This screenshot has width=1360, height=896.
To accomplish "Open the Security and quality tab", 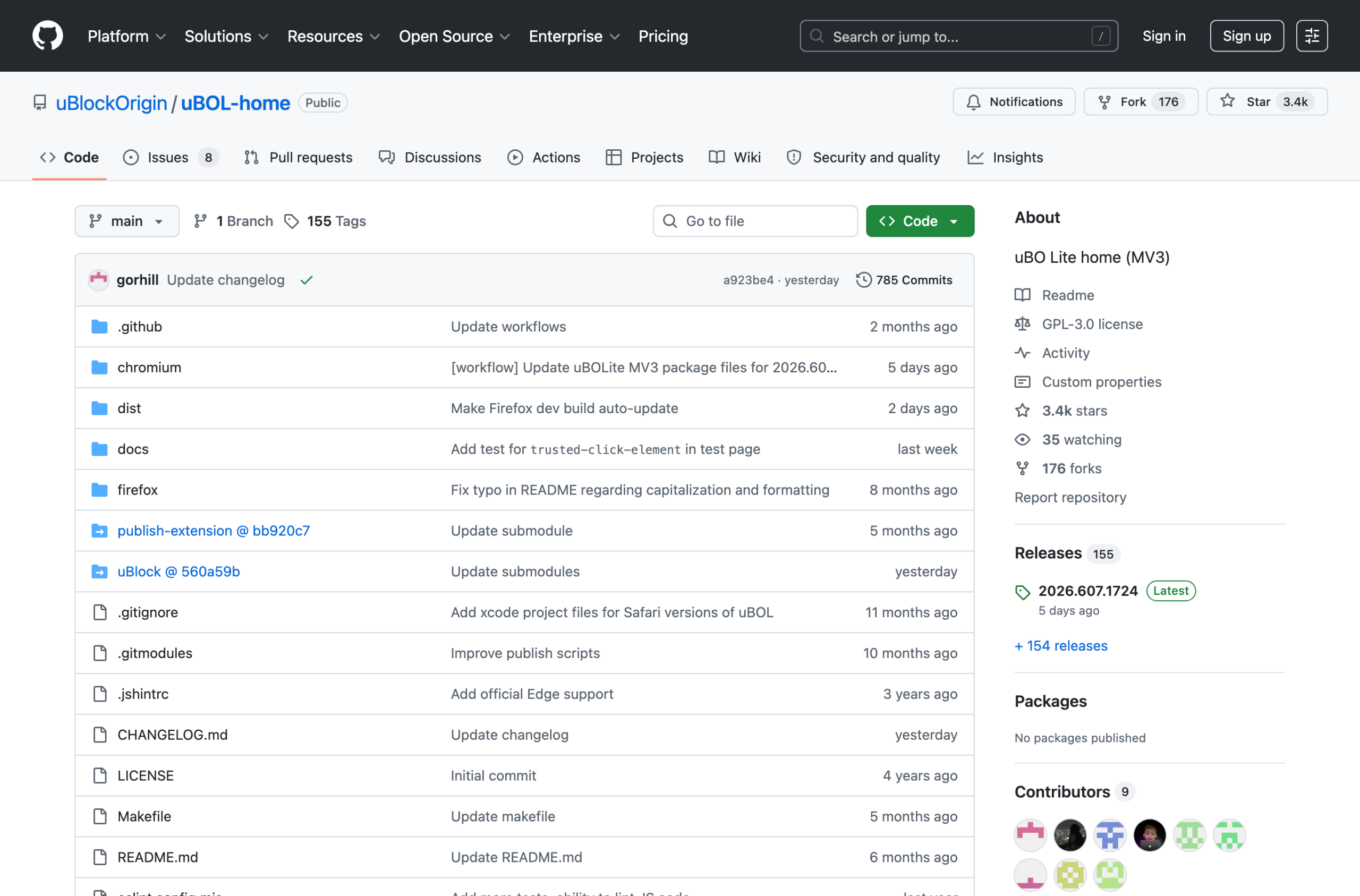I will coord(863,157).
